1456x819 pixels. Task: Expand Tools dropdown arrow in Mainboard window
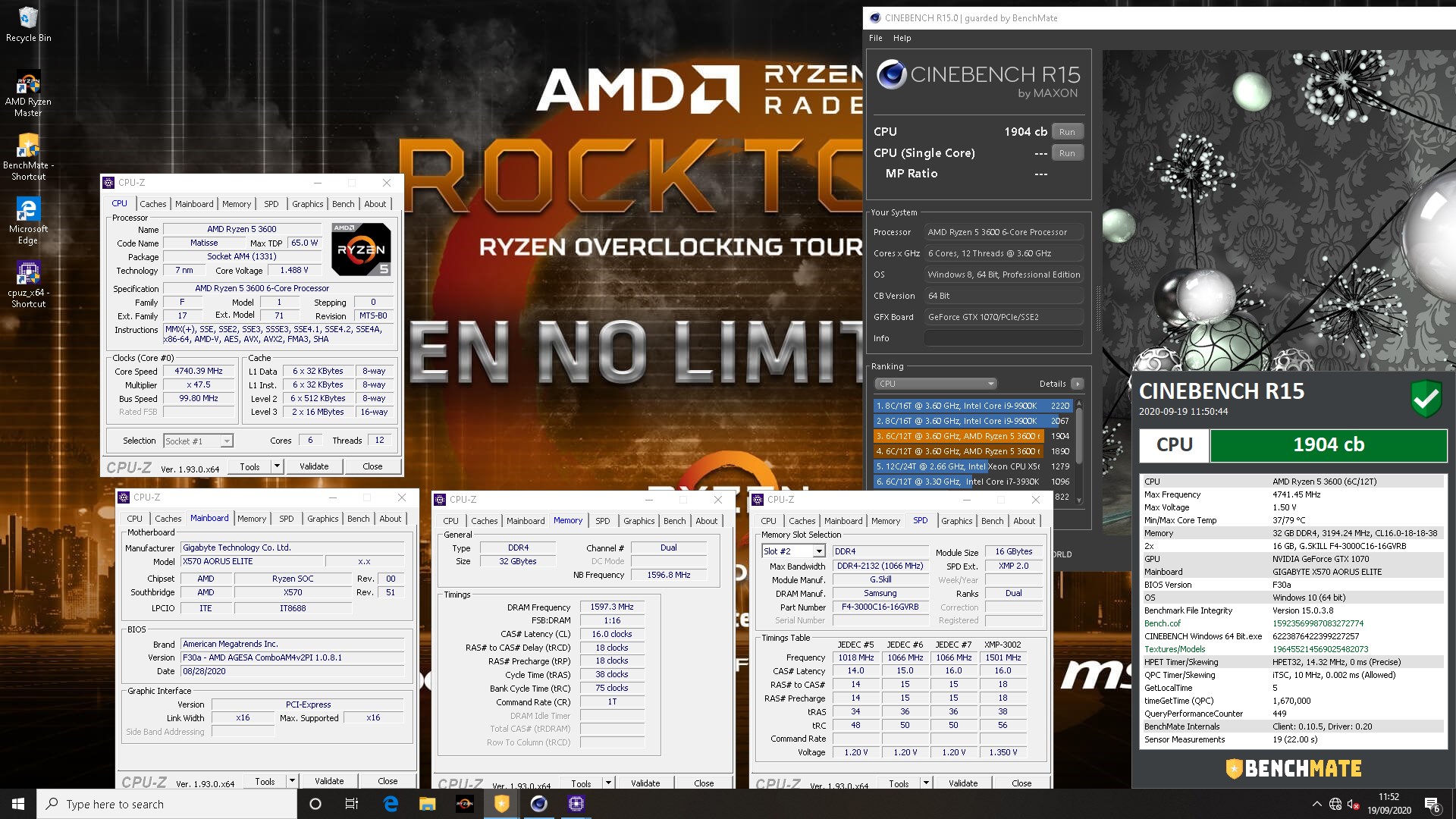[x=292, y=781]
